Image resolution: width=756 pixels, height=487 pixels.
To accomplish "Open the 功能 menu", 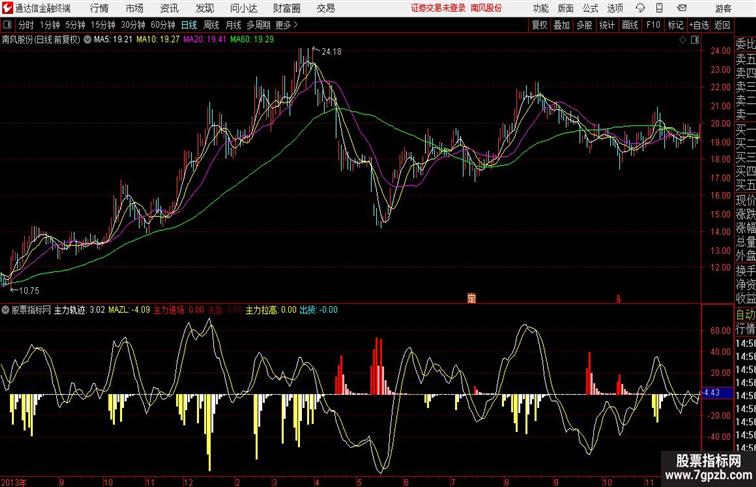I will pyautogui.click(x=540, y=8).
